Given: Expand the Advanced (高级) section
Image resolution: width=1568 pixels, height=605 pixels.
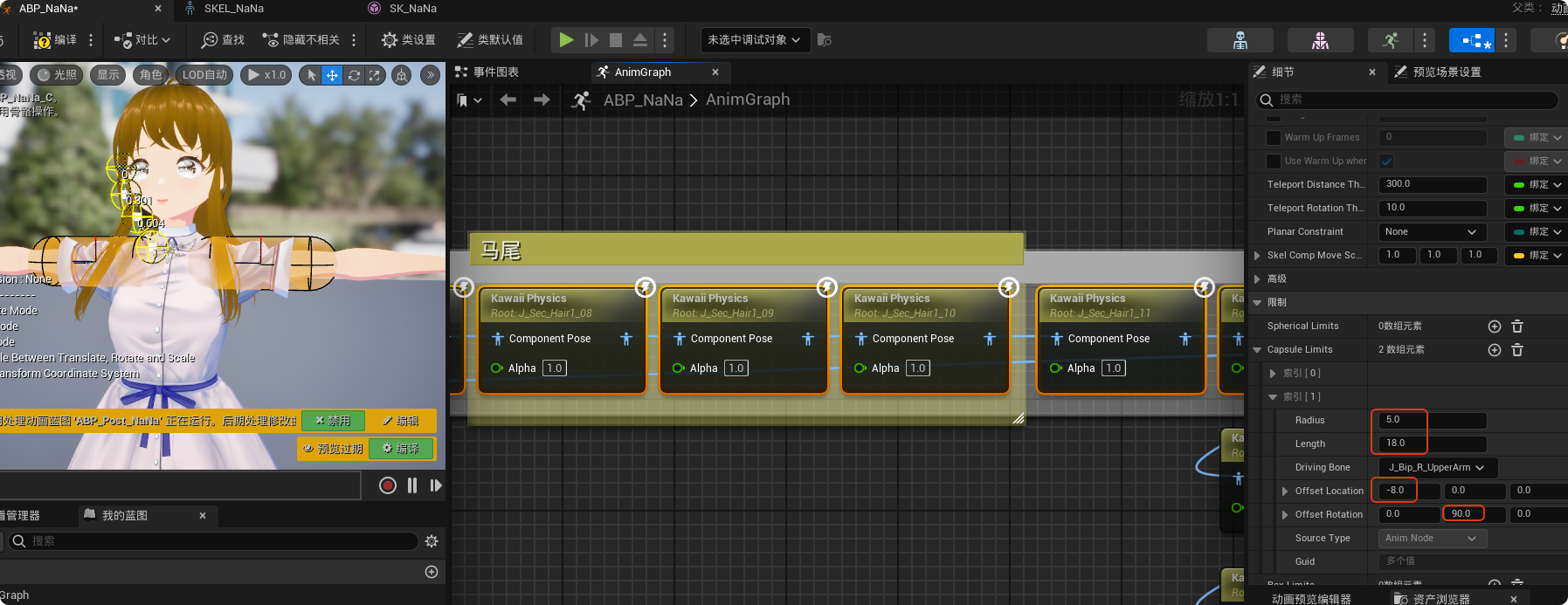Looking at the screenshot, I should [1257, 278].
